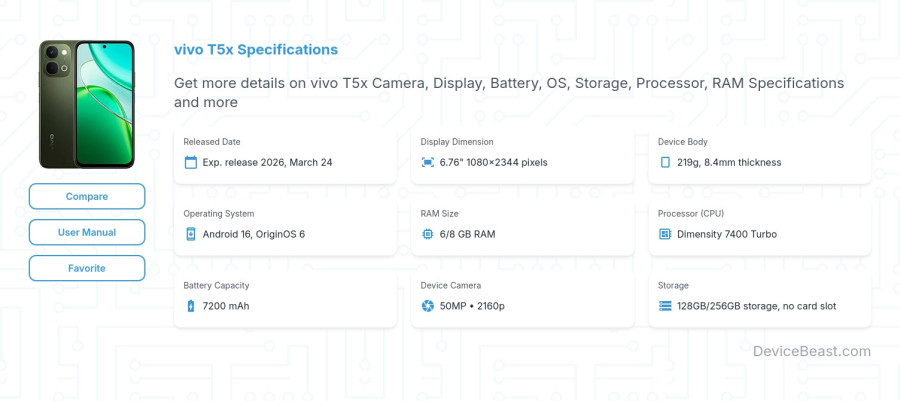This screenshot has height=401, width=900.
Task: Select text 'Dimensity 7400 Turbo'
Action: [727, 234]
